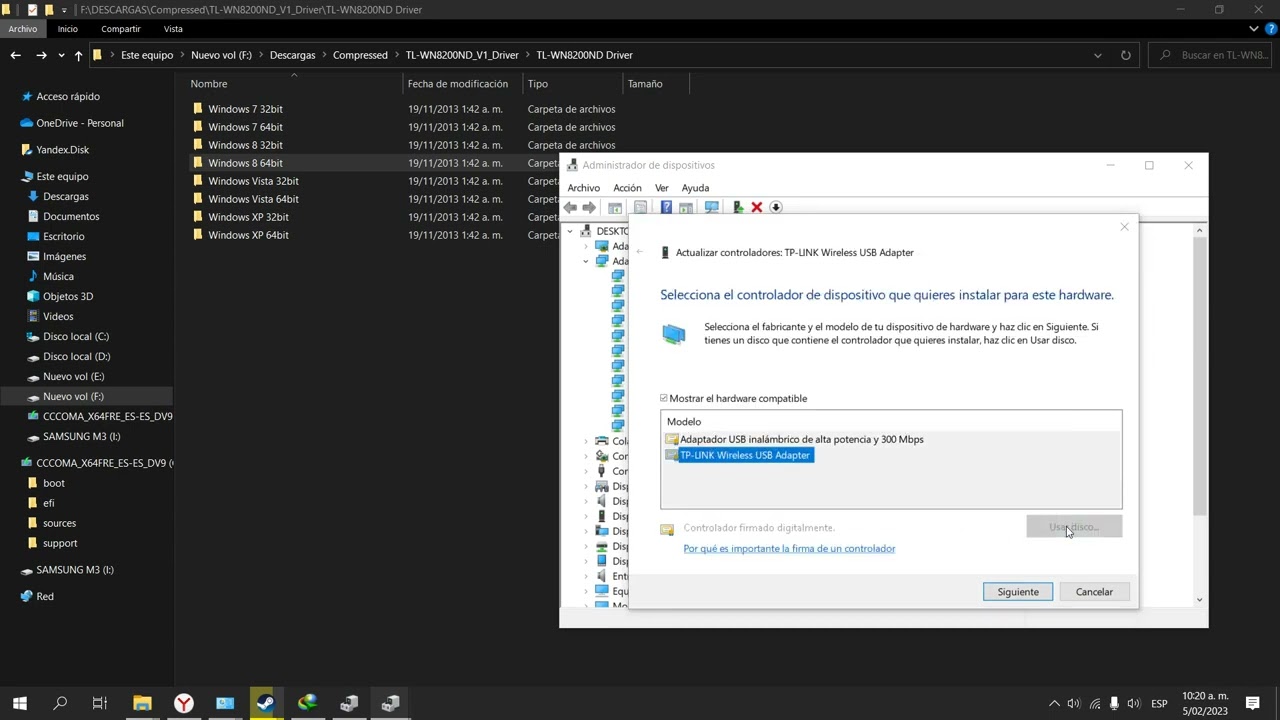The image size is (1280, 720).
Task: Click the monitor scan-for-hardware toolbar icon
Action: (x=712, y=207)
